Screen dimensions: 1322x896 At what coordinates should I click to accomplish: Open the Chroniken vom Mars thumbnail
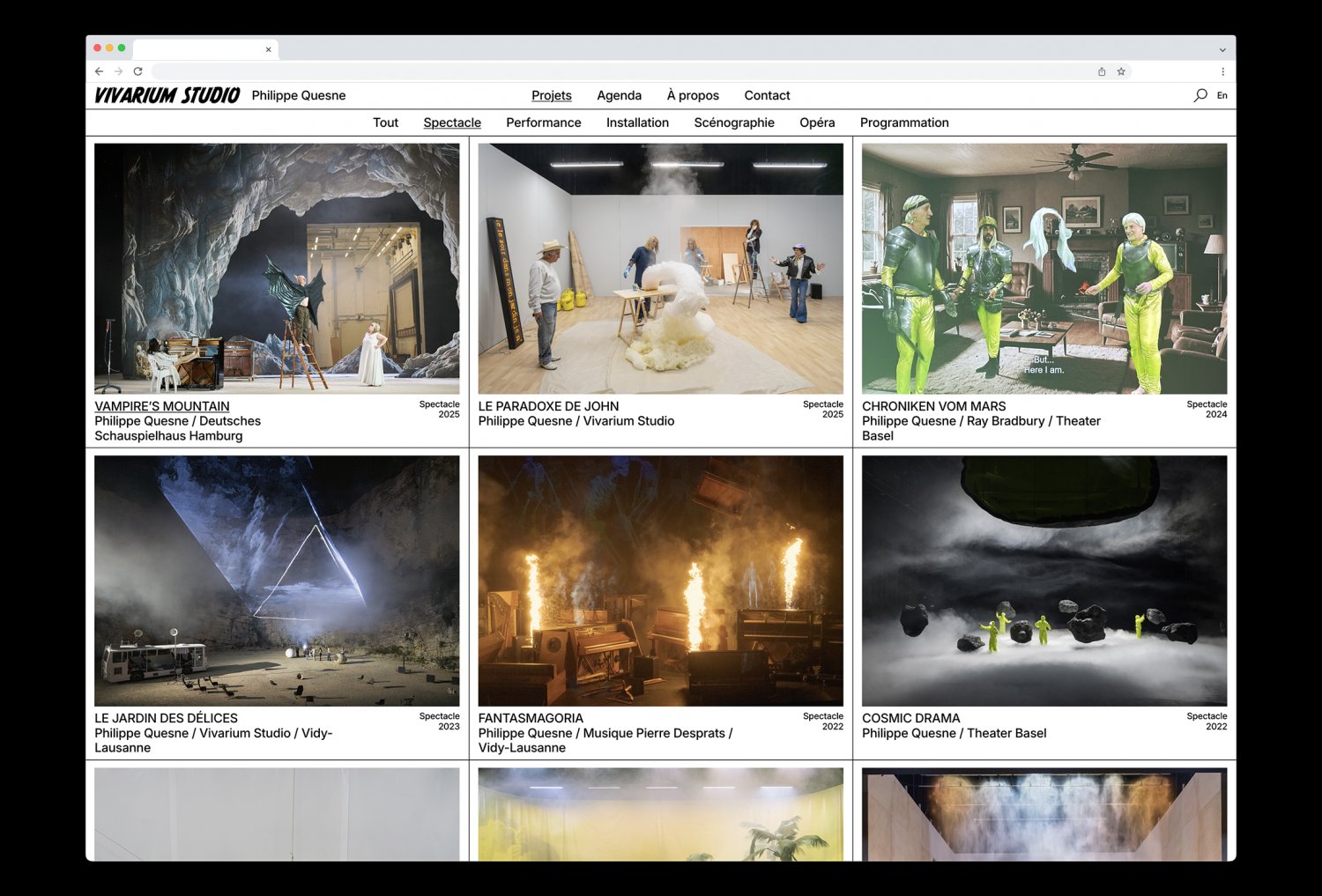(1044, 269)
